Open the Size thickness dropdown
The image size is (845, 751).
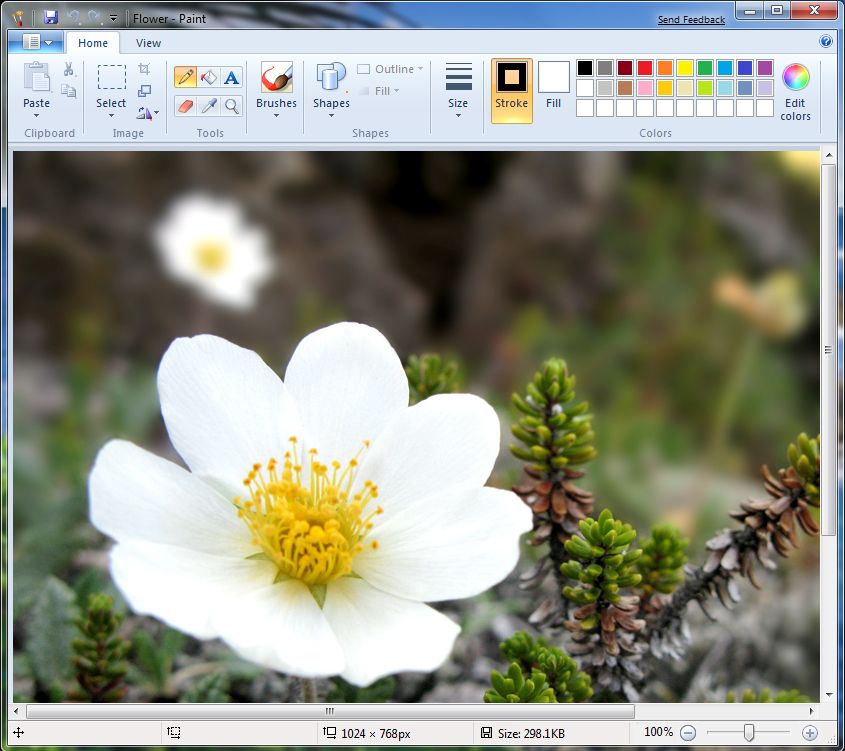[458, 90]
